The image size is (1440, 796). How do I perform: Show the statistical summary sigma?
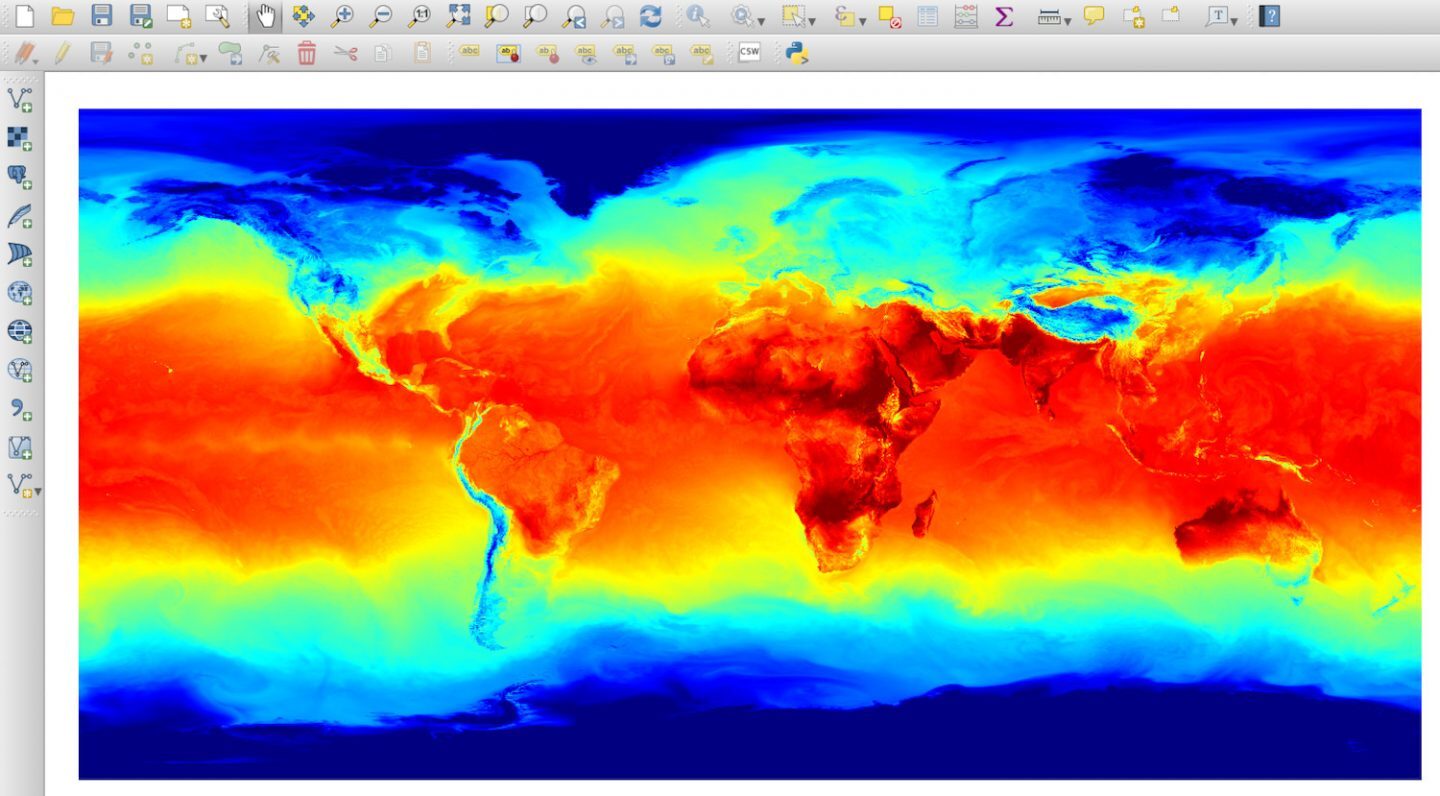click(1004, 16)
